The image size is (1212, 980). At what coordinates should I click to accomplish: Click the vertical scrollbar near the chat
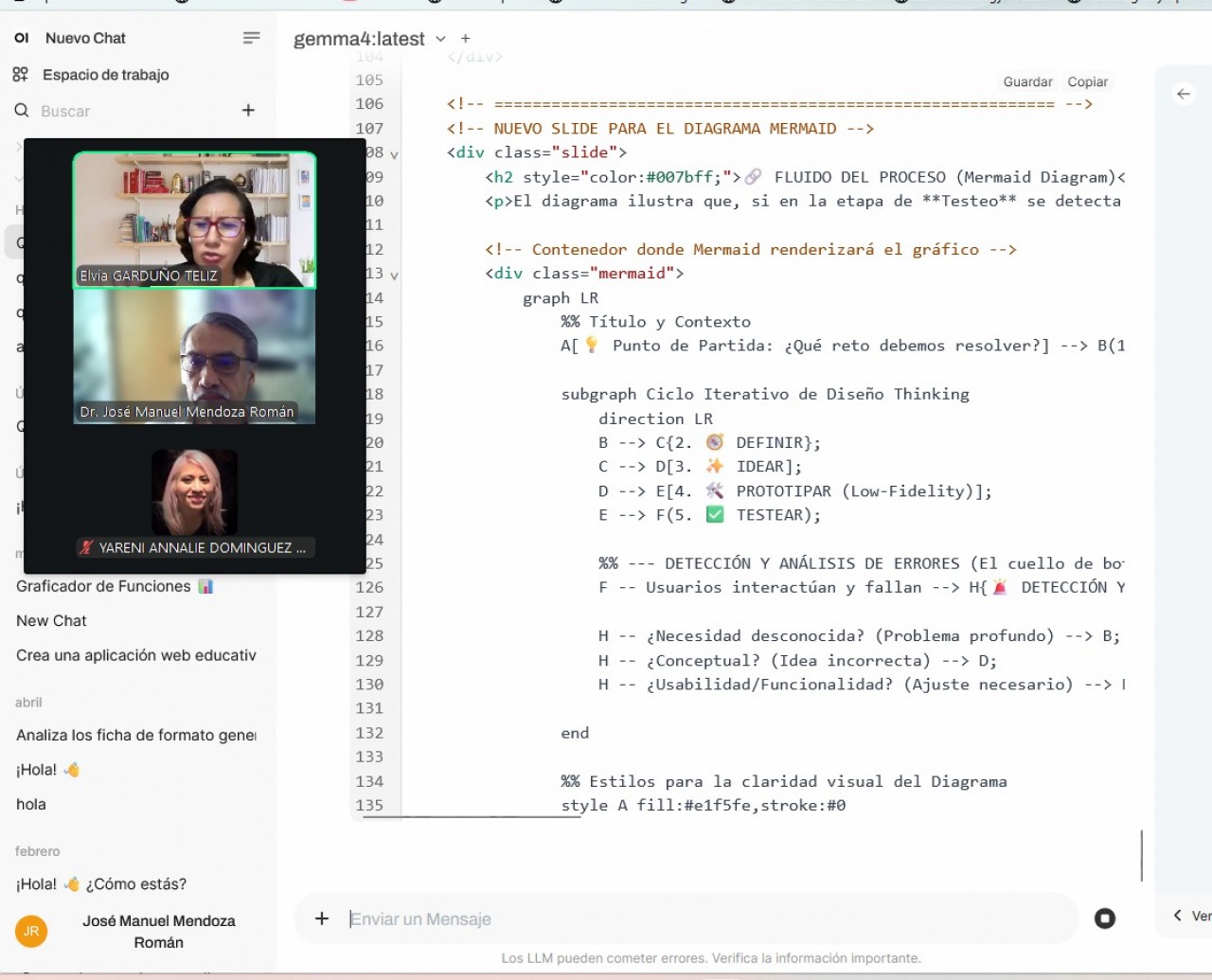[1142, 855]
